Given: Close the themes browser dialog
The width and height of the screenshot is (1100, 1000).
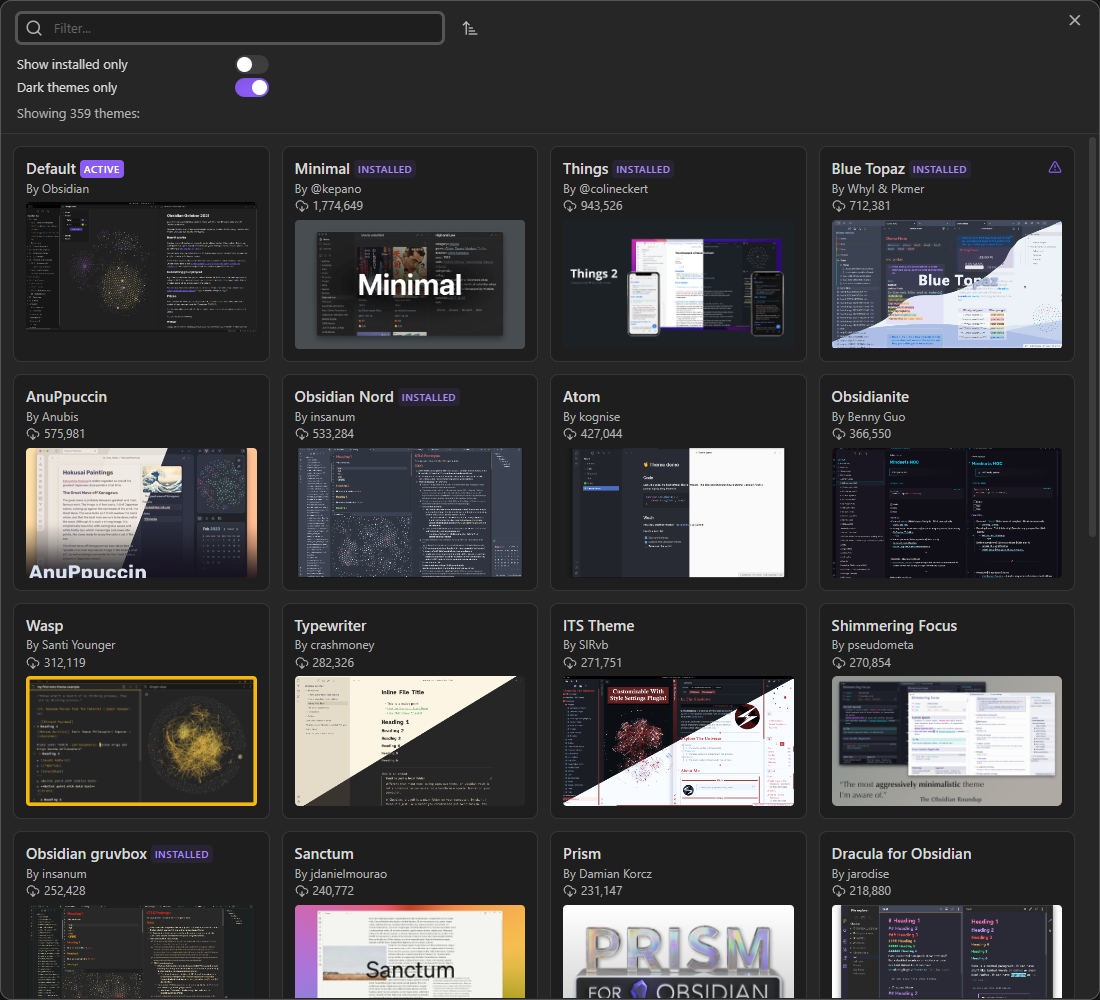Looking at the screenshot, I should pos(1075,21).
